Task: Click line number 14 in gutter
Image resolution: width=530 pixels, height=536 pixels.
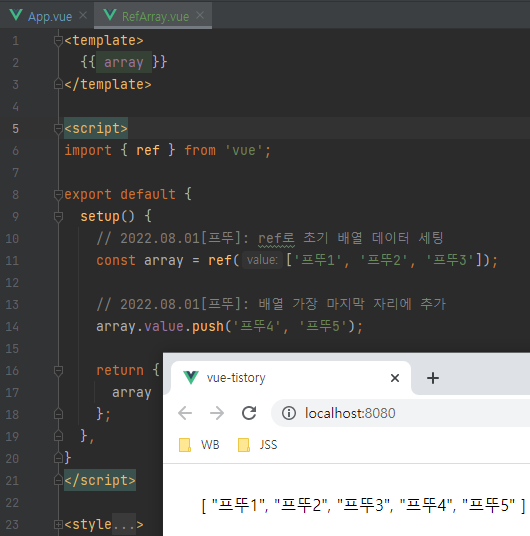Action: 12,327
